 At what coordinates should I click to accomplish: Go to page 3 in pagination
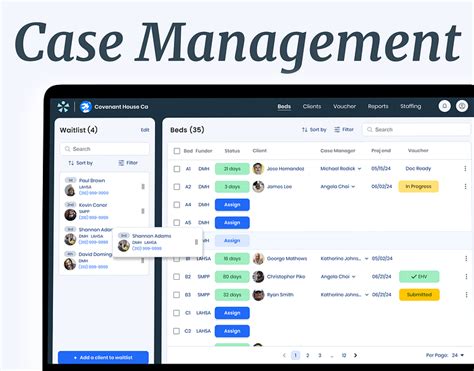coord(320,355)
